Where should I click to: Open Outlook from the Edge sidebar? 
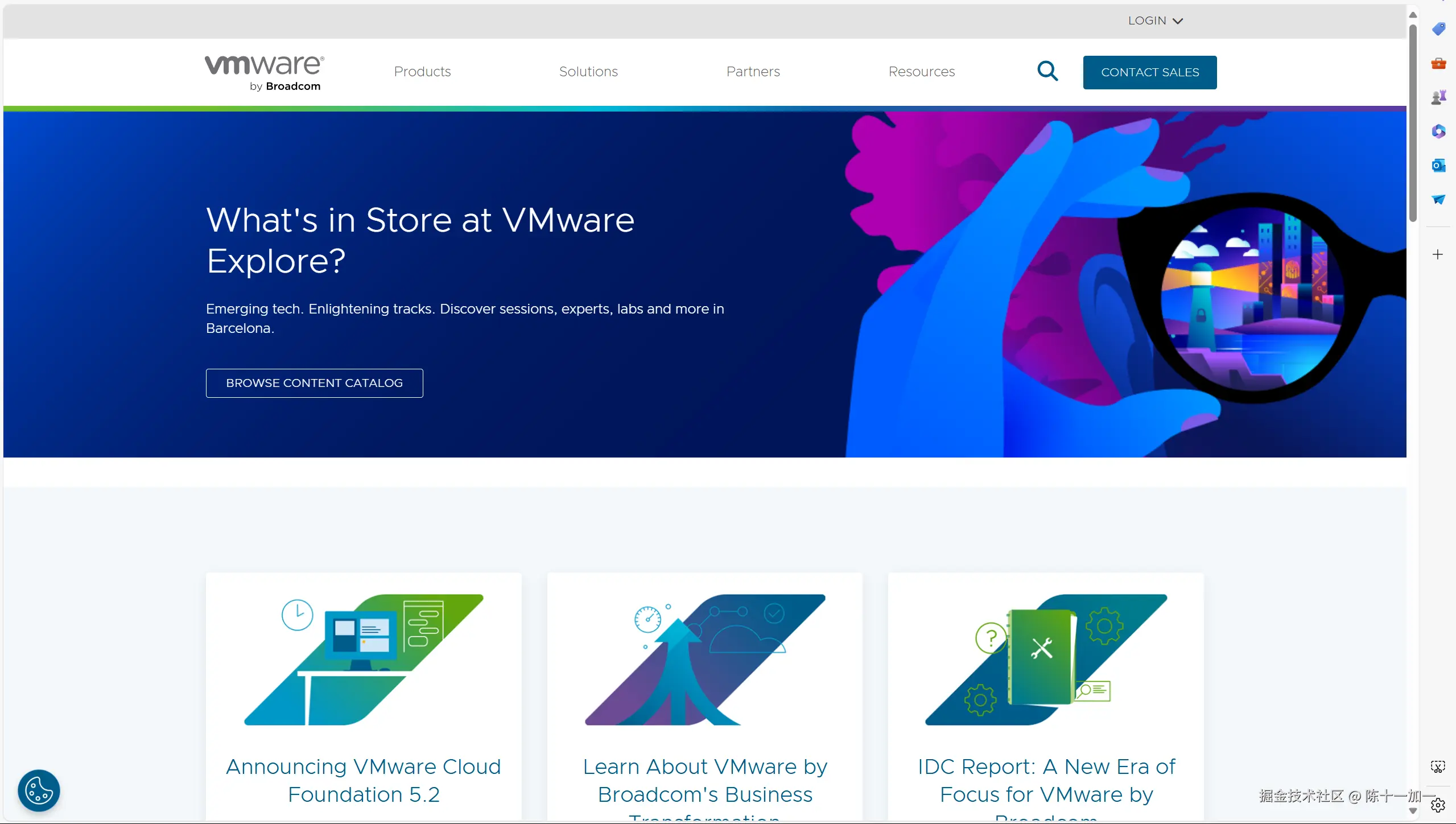point(1439,166)
